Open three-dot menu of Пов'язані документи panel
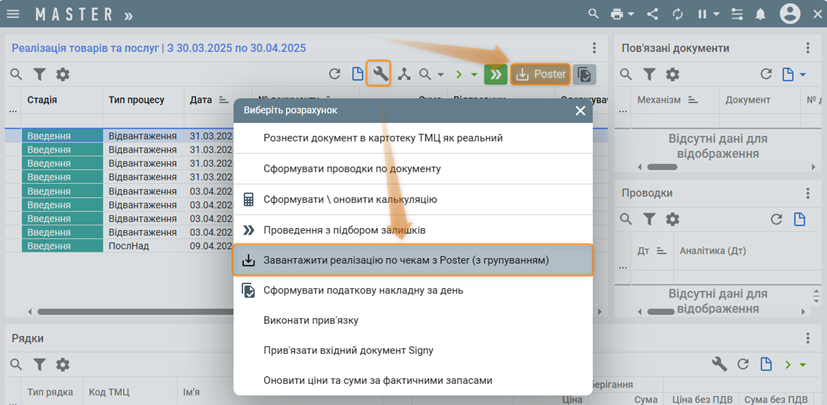The image size is (827, 405). click(x=807, y=48)
